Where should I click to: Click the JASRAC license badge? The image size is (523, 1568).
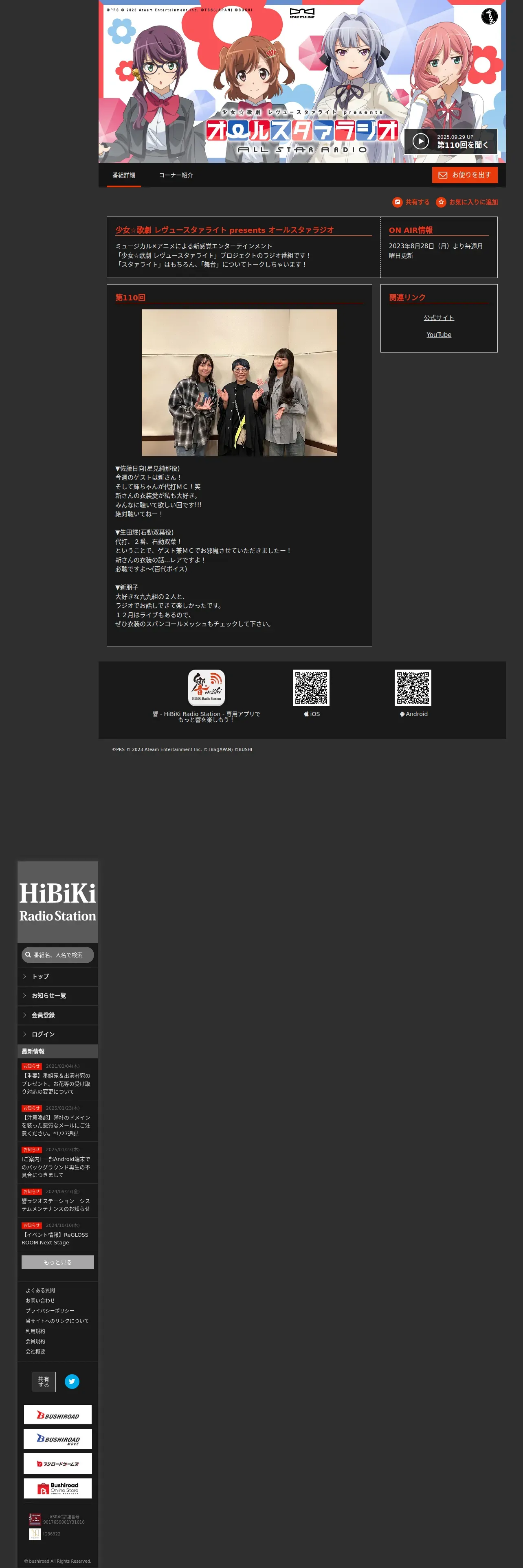(x=35, y=1519)
